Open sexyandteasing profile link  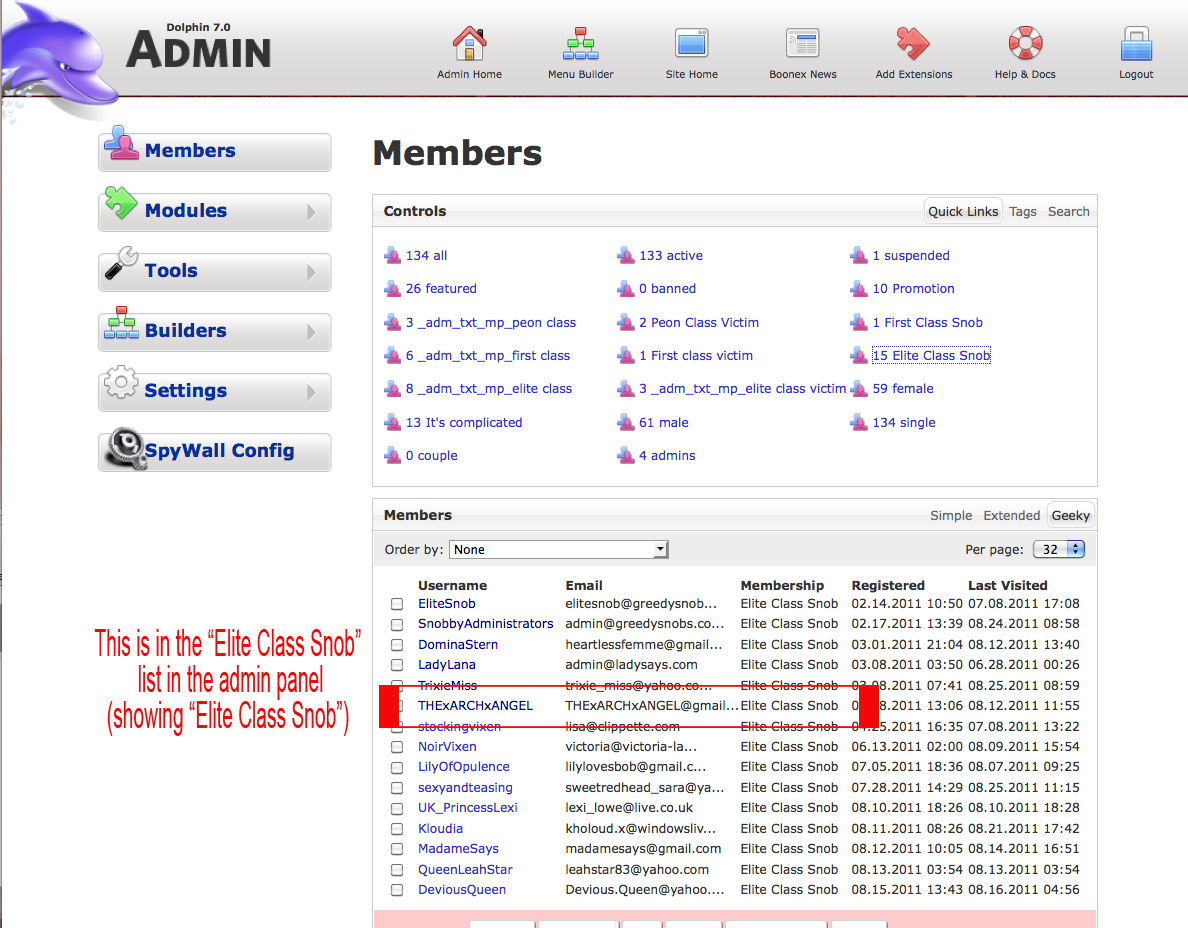pyautogui.click(x=465, y=788)
